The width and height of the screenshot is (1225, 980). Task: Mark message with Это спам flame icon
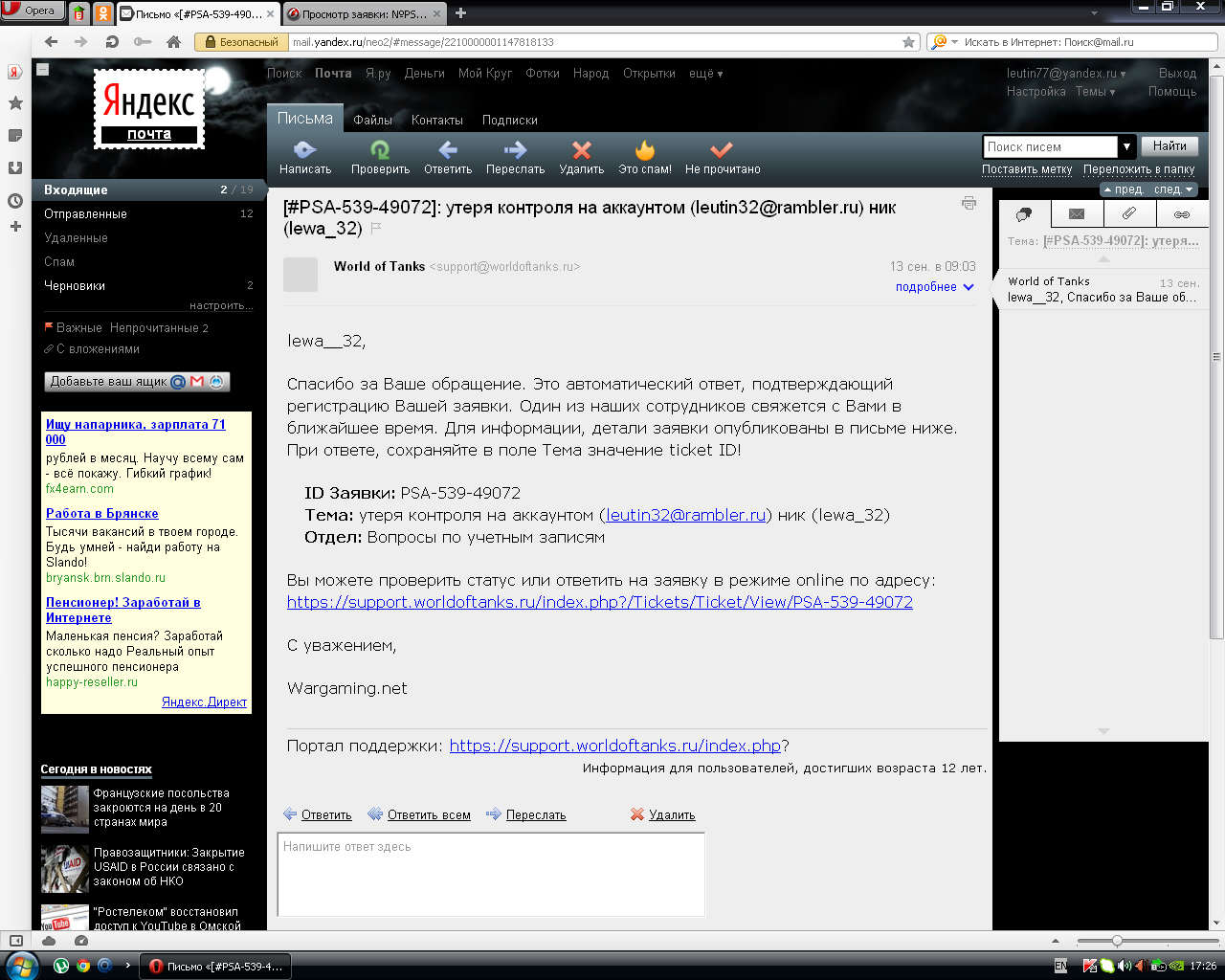tap(645, 150)
